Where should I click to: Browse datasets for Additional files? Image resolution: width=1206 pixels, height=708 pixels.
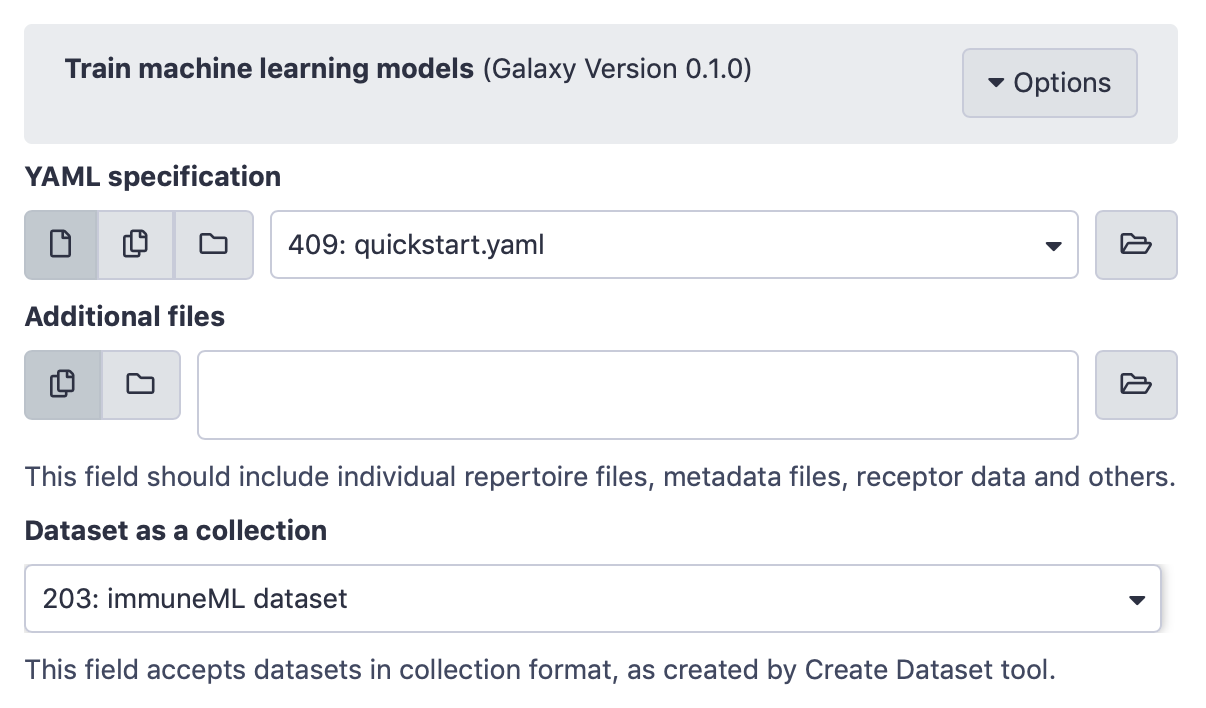1136,384
